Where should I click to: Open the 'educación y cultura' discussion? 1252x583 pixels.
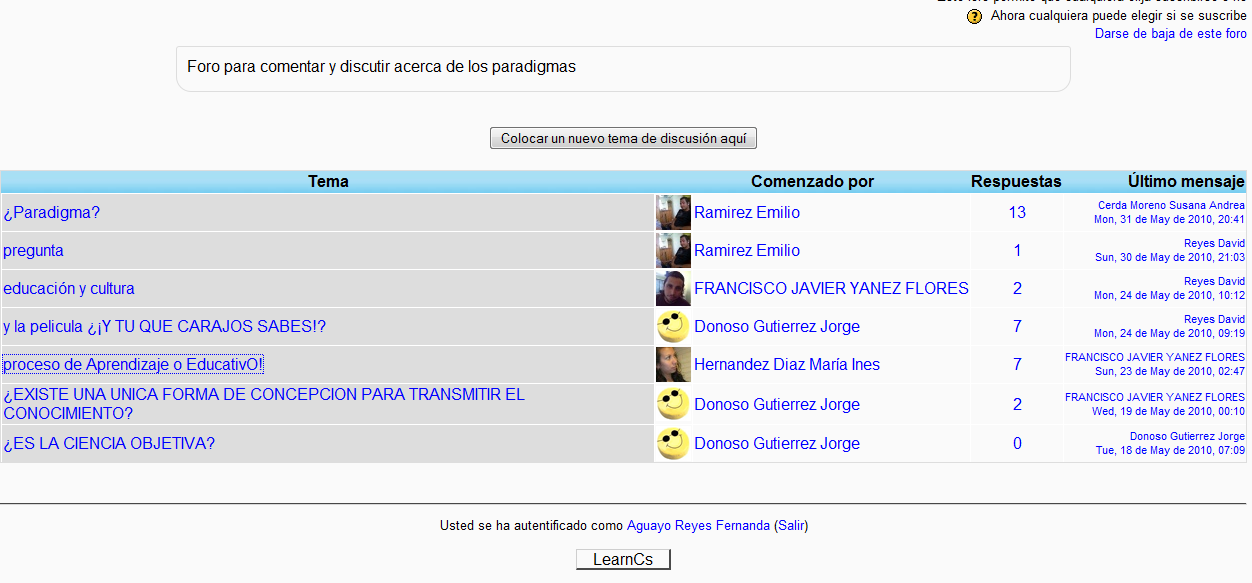tap(69, 289)
